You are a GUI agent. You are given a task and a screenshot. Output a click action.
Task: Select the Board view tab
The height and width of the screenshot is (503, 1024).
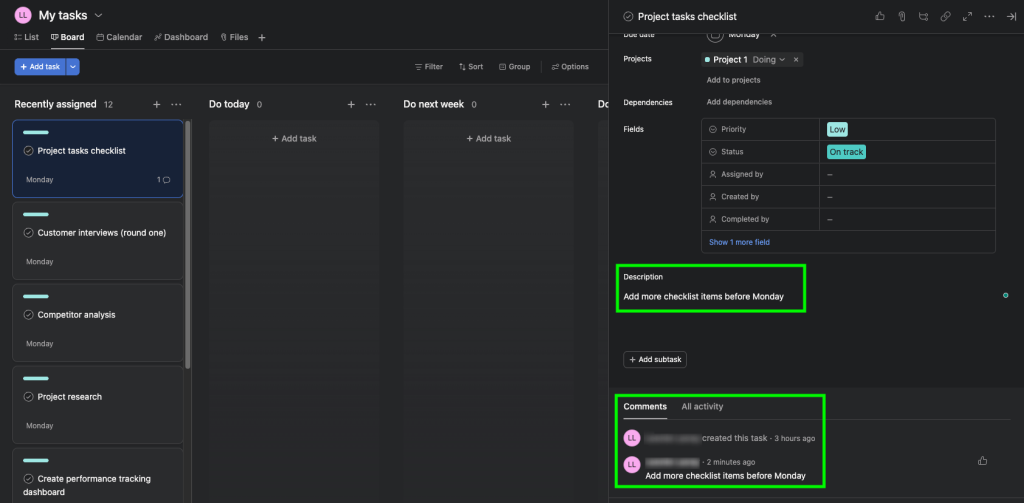click(x=67, y=37)
